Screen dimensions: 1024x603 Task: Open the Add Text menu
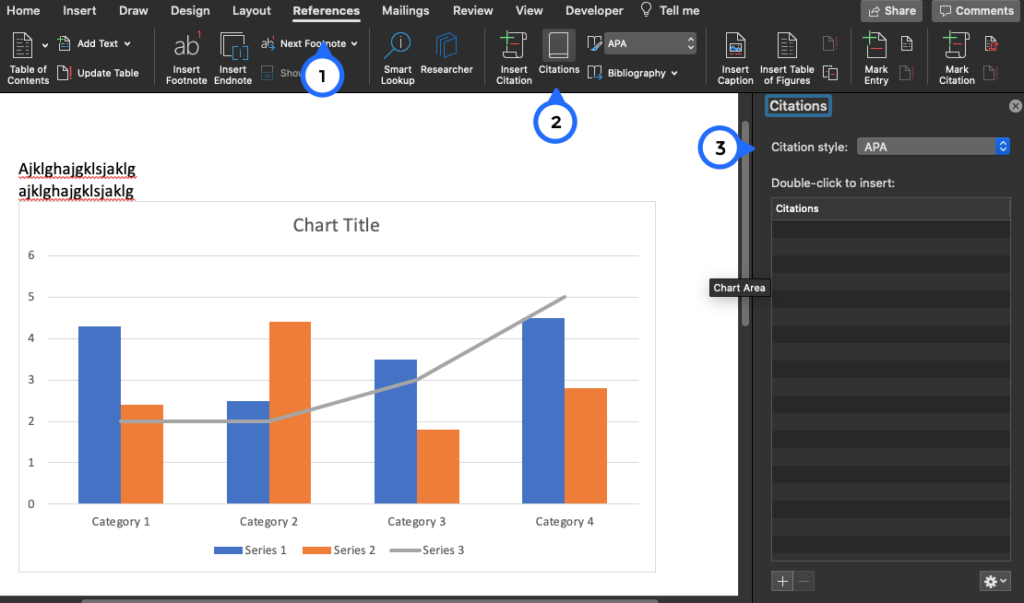point(94,44)
